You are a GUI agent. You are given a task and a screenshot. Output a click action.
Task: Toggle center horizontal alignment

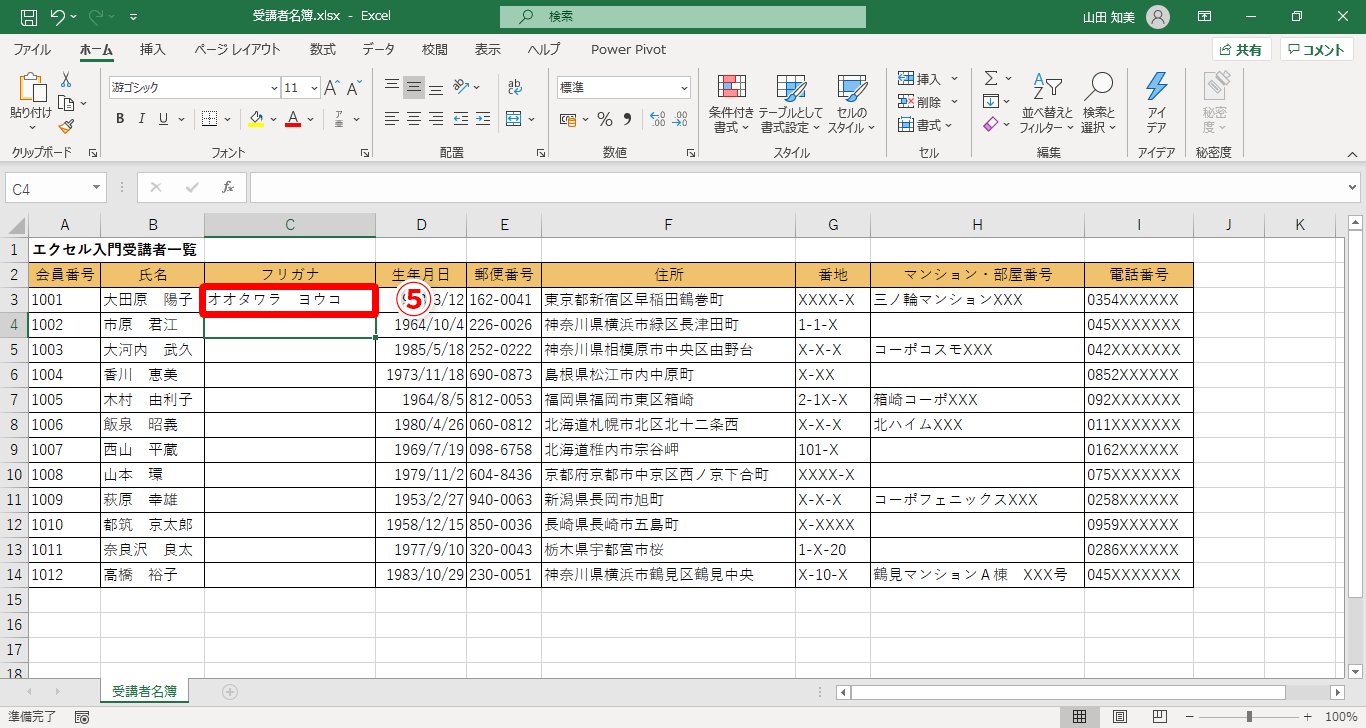tap(414, 119)
